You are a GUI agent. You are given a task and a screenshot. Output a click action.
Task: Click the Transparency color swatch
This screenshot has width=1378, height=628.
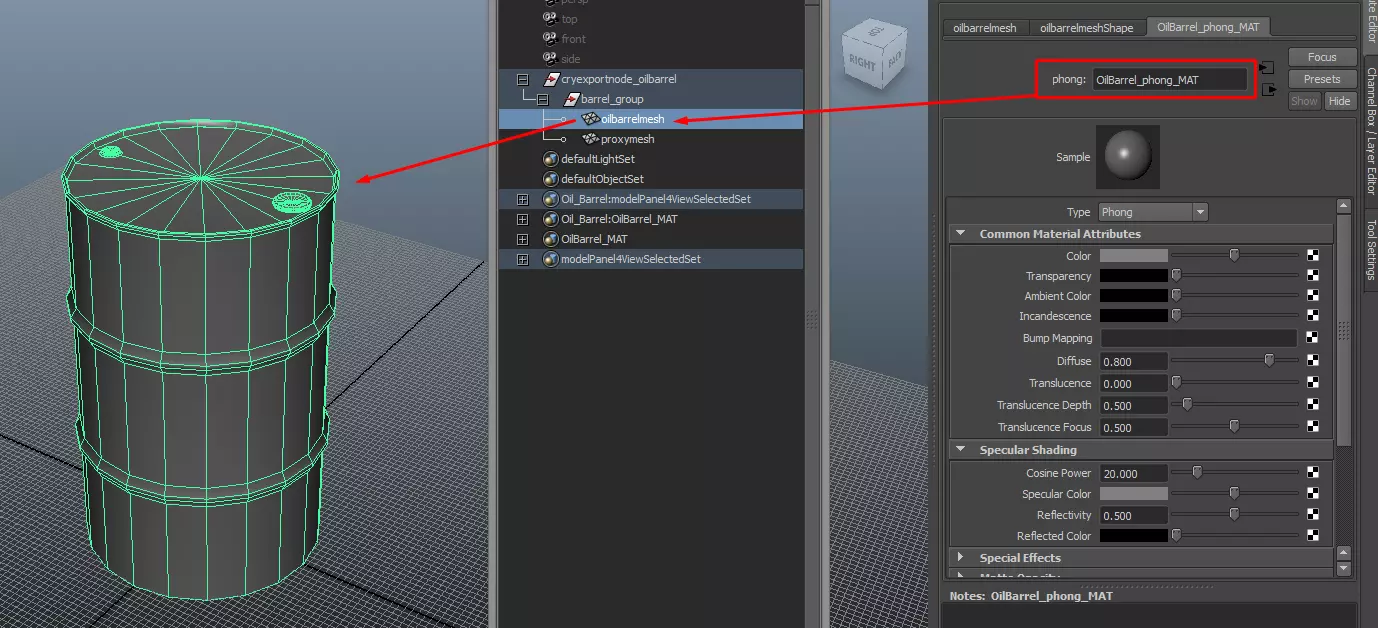tap(1134, 276)
